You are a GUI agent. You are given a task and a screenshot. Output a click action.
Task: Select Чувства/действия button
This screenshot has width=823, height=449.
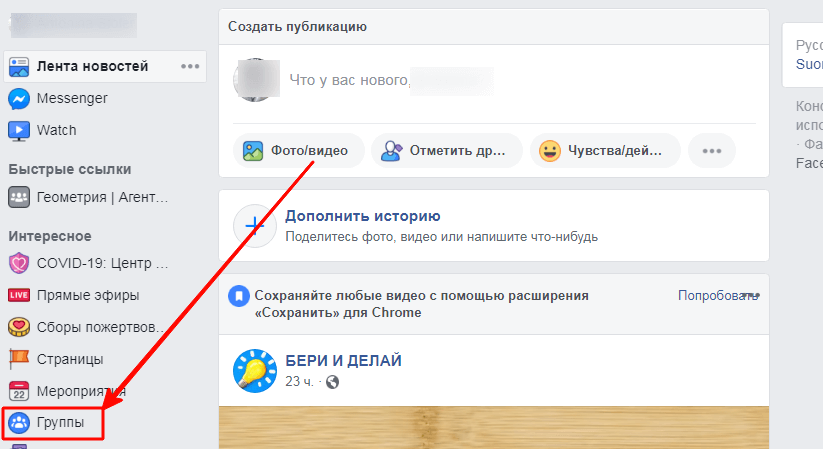(605, 151)
